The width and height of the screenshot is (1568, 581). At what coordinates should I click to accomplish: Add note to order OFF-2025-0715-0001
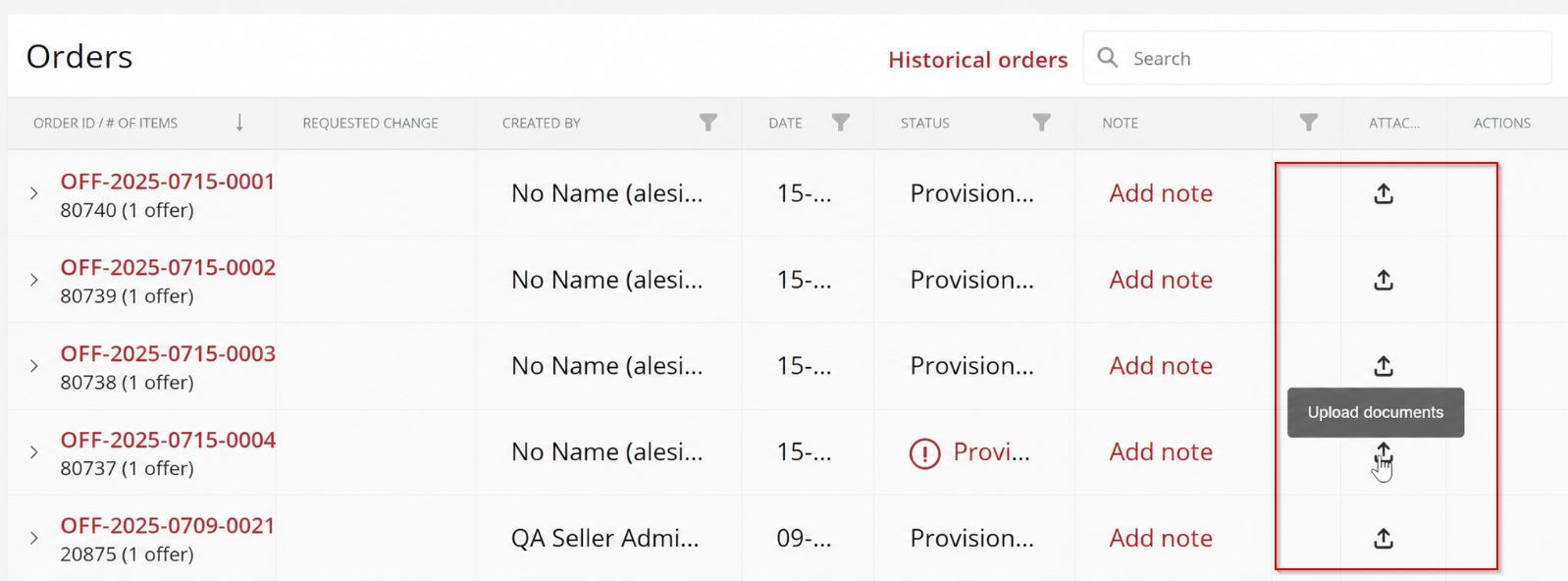1161,193
